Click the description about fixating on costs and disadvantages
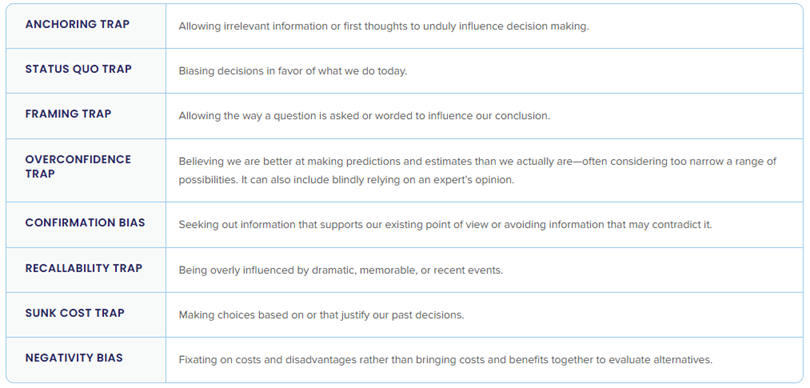Screen dimensions: 810x388 (445, 360)
